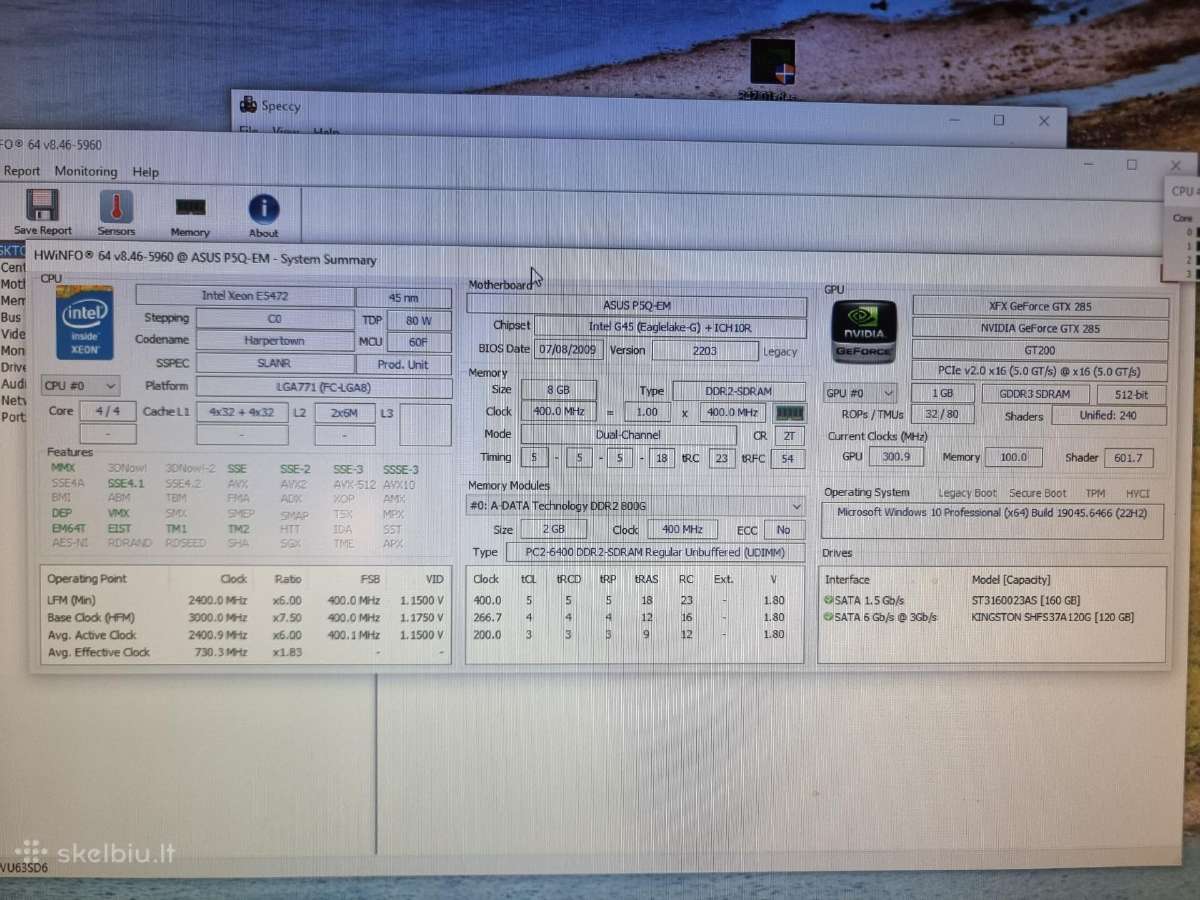Click the 8 GB memory size field
1200x900 pixels.
(558, 390)
